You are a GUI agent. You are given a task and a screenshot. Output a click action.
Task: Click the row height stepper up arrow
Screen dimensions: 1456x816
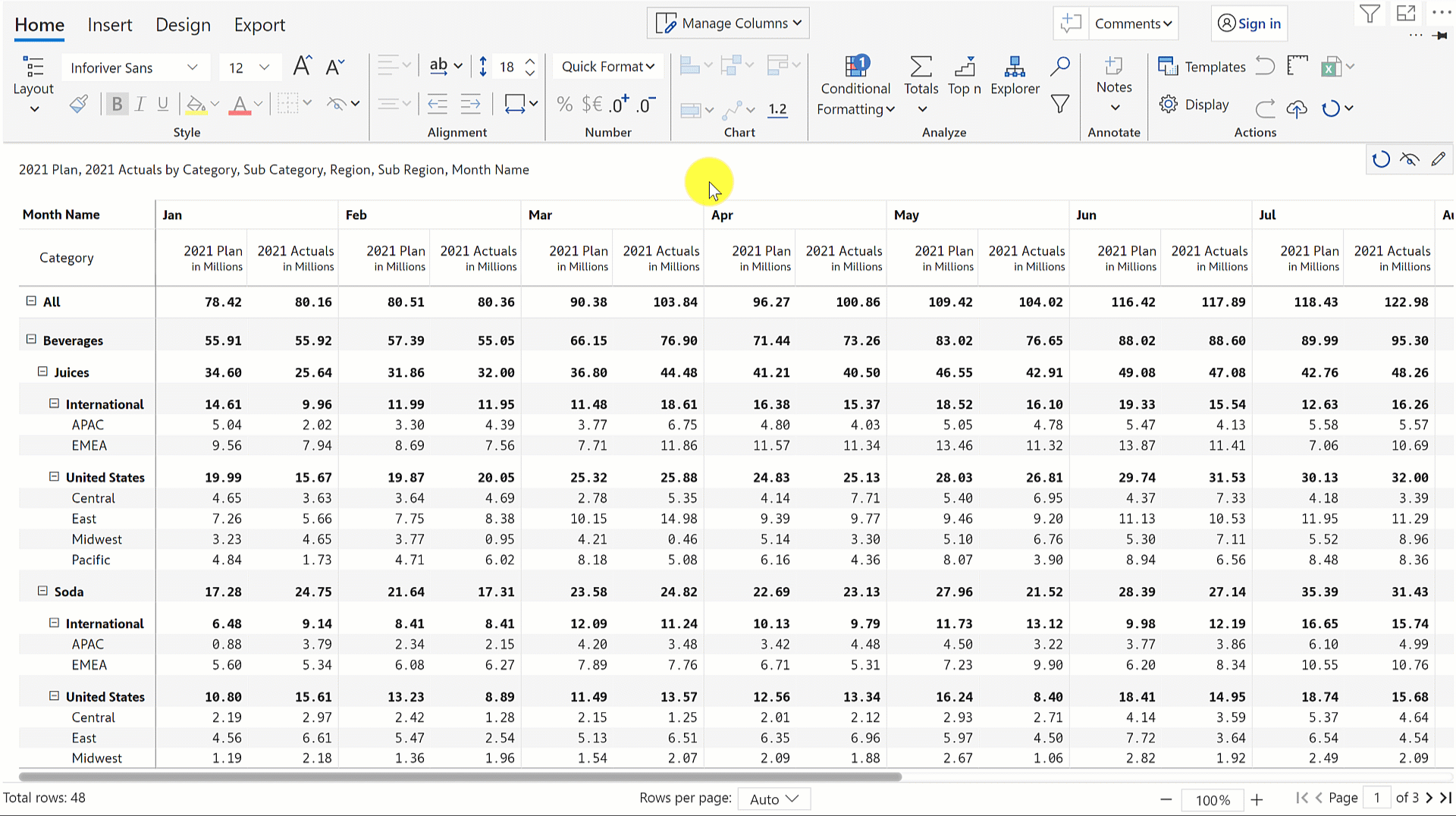click(x=530, y=61)
